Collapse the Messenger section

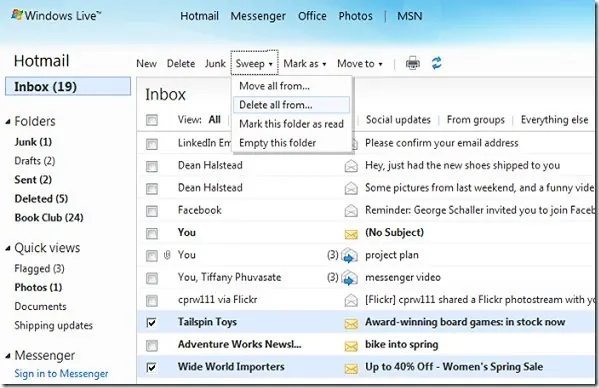point(8,356)
